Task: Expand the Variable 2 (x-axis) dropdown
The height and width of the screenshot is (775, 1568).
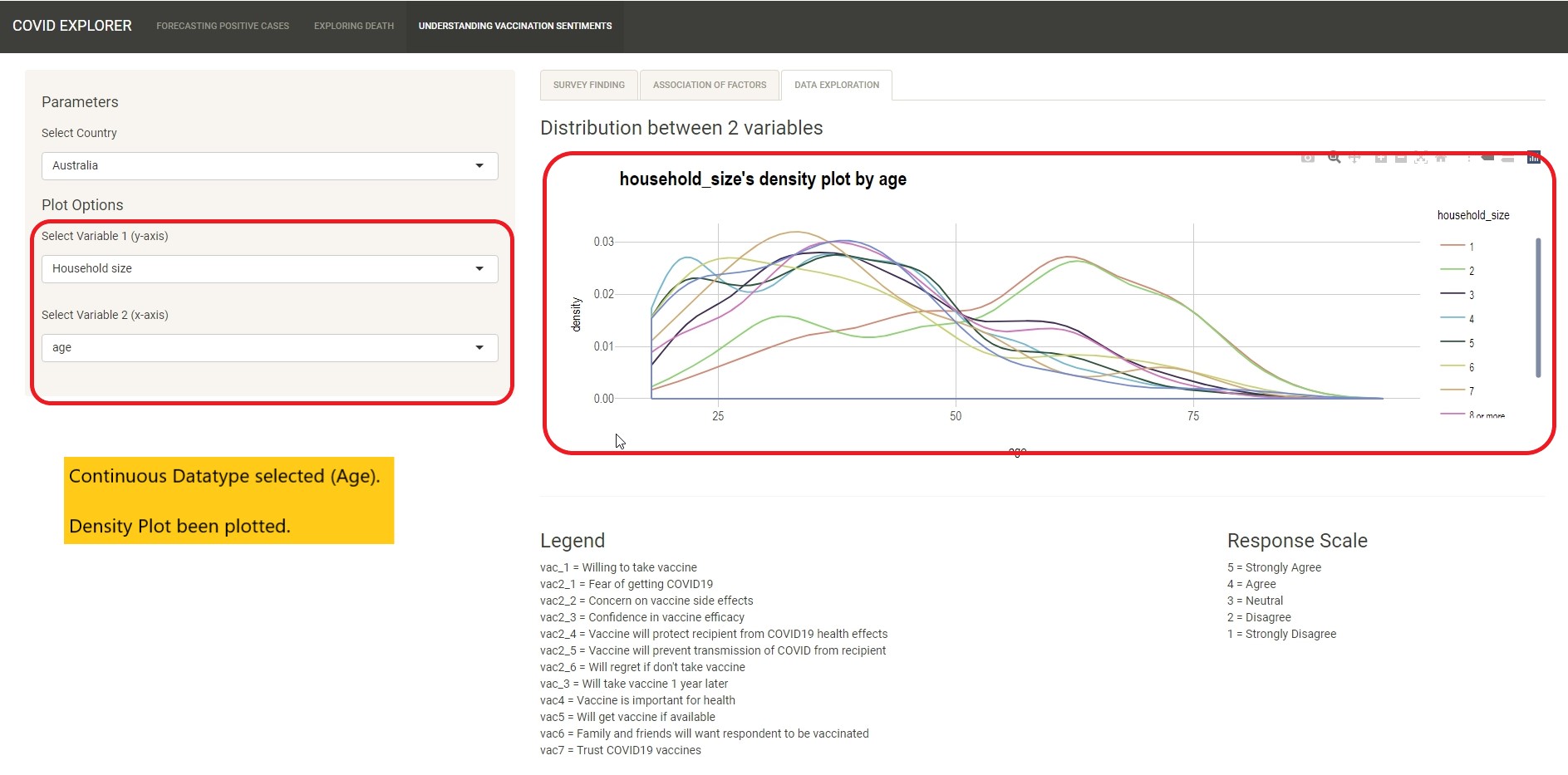Action: point(269,348)
